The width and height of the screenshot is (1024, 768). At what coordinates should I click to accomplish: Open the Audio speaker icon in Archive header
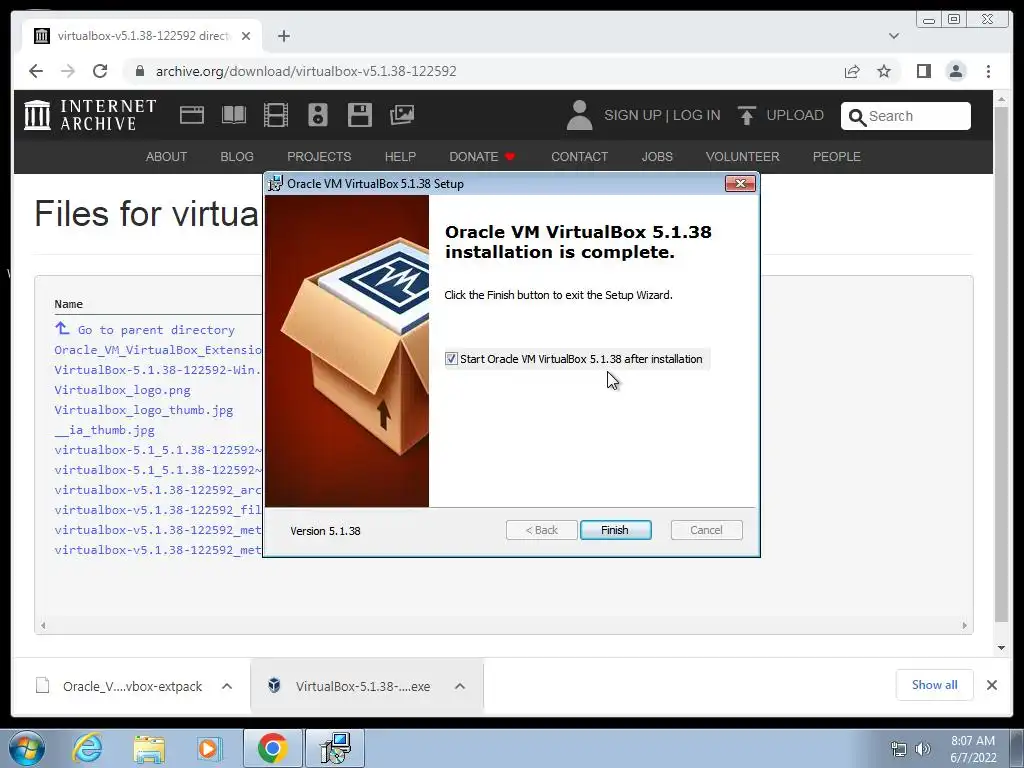pos(317,115)
